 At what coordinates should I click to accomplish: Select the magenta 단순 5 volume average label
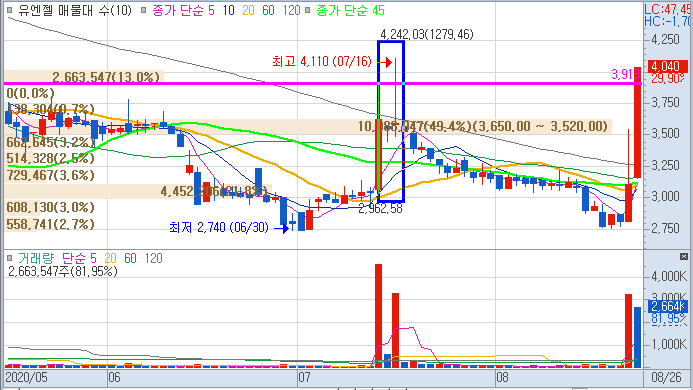coord(79,258)
